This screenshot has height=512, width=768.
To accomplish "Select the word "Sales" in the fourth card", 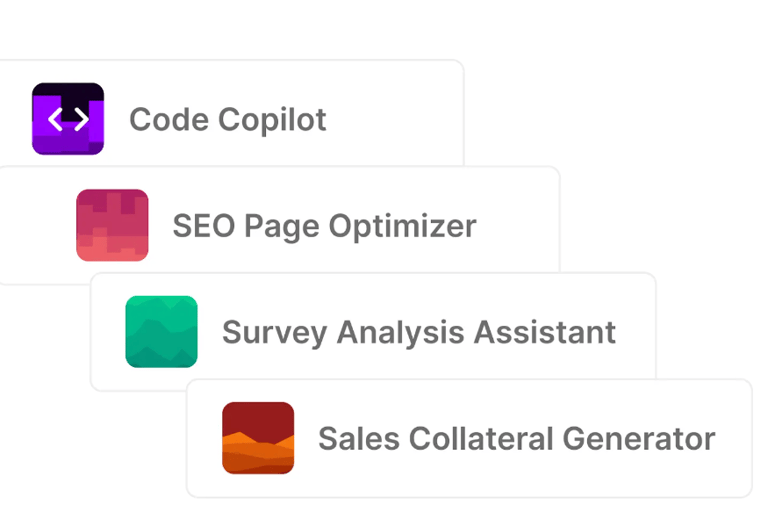I will point(359,439).
